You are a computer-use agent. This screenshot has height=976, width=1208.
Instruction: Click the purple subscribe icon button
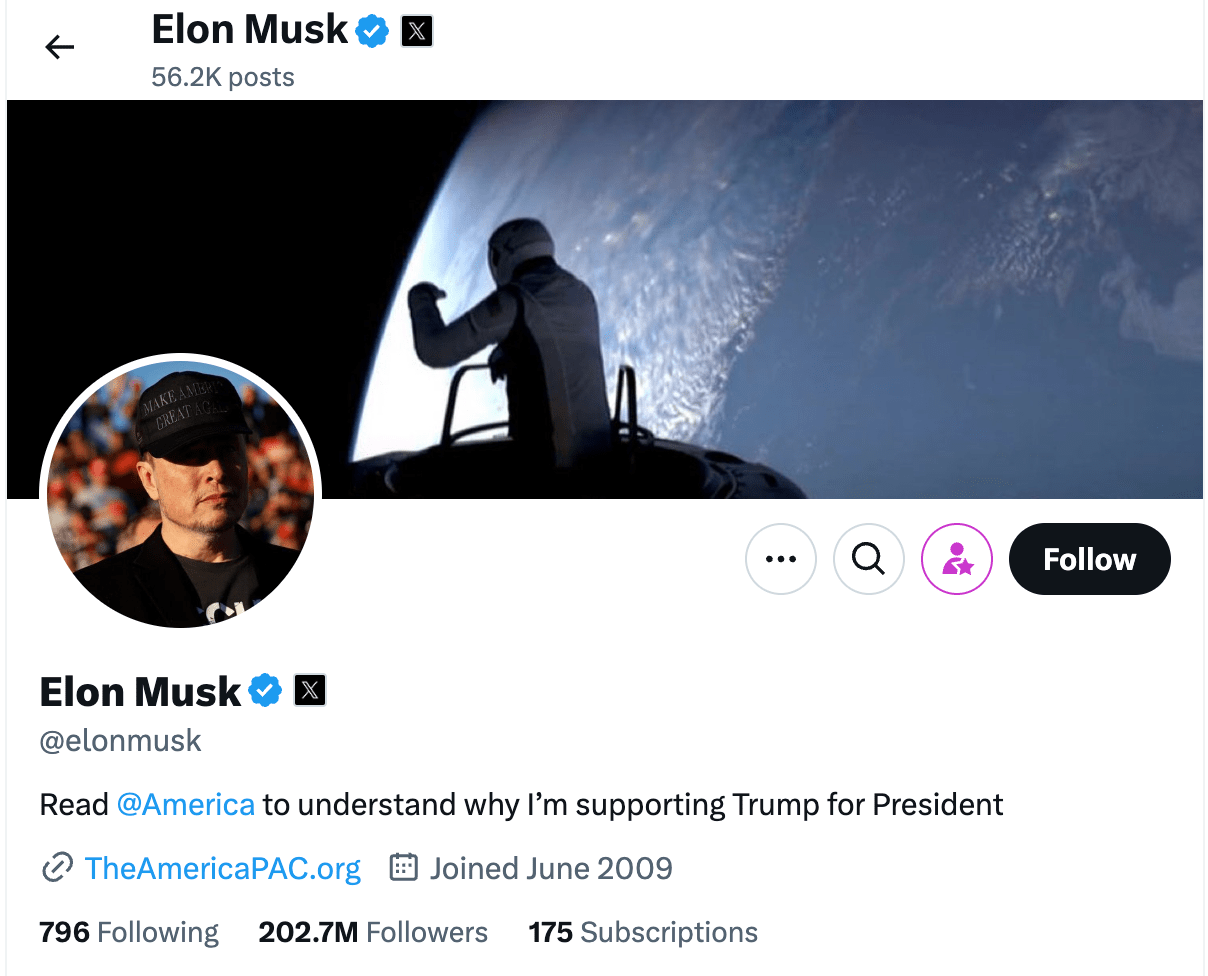pos(957,559)
